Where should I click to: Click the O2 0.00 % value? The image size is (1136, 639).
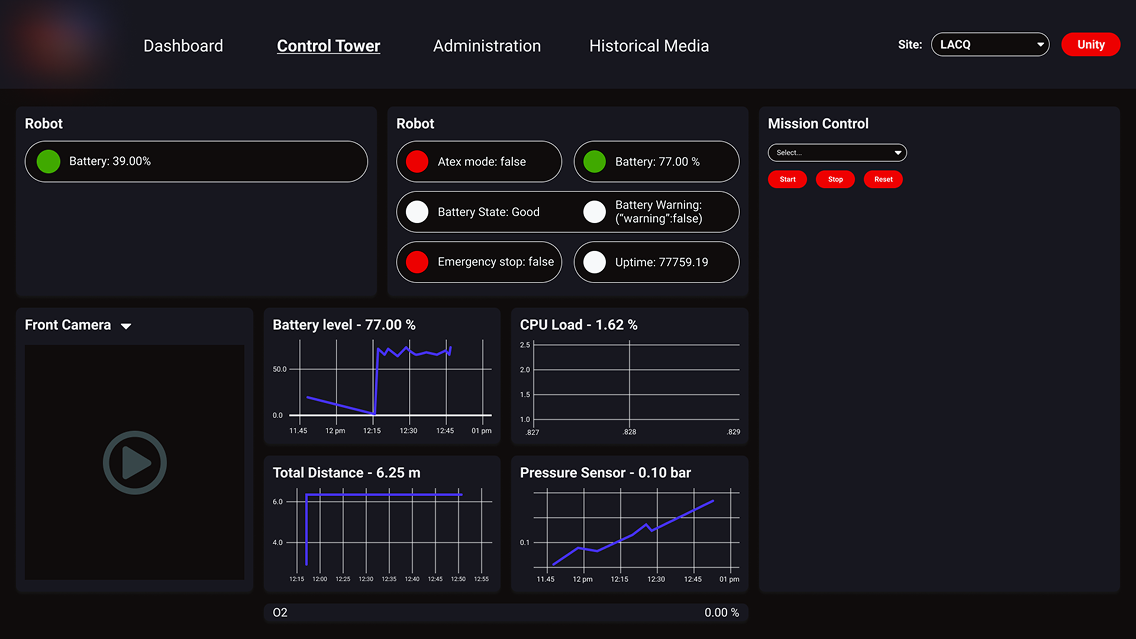point(722,613)
